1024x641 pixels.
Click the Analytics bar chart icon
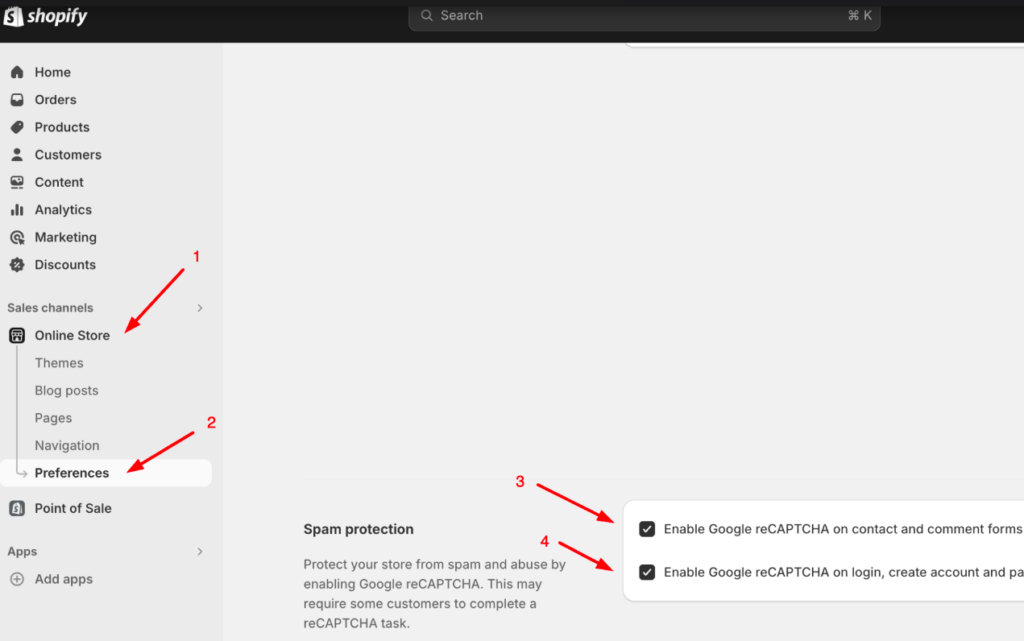coord(17,210)
